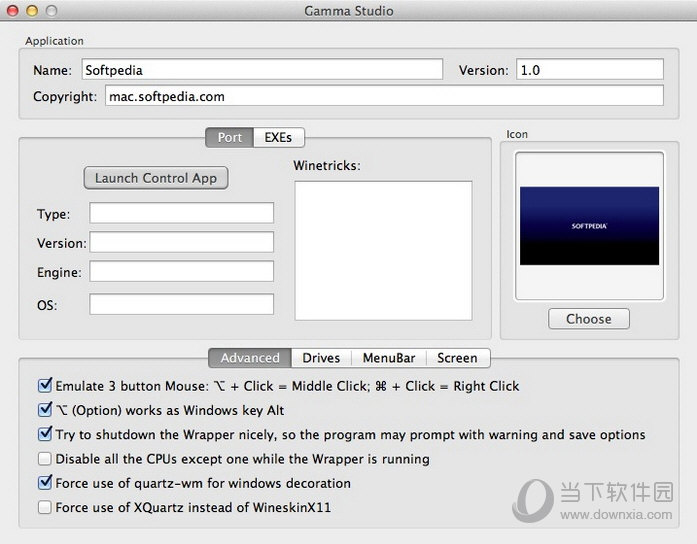
Task: Uncheck Option works as Windows key Alt
Action: (45, 409)
